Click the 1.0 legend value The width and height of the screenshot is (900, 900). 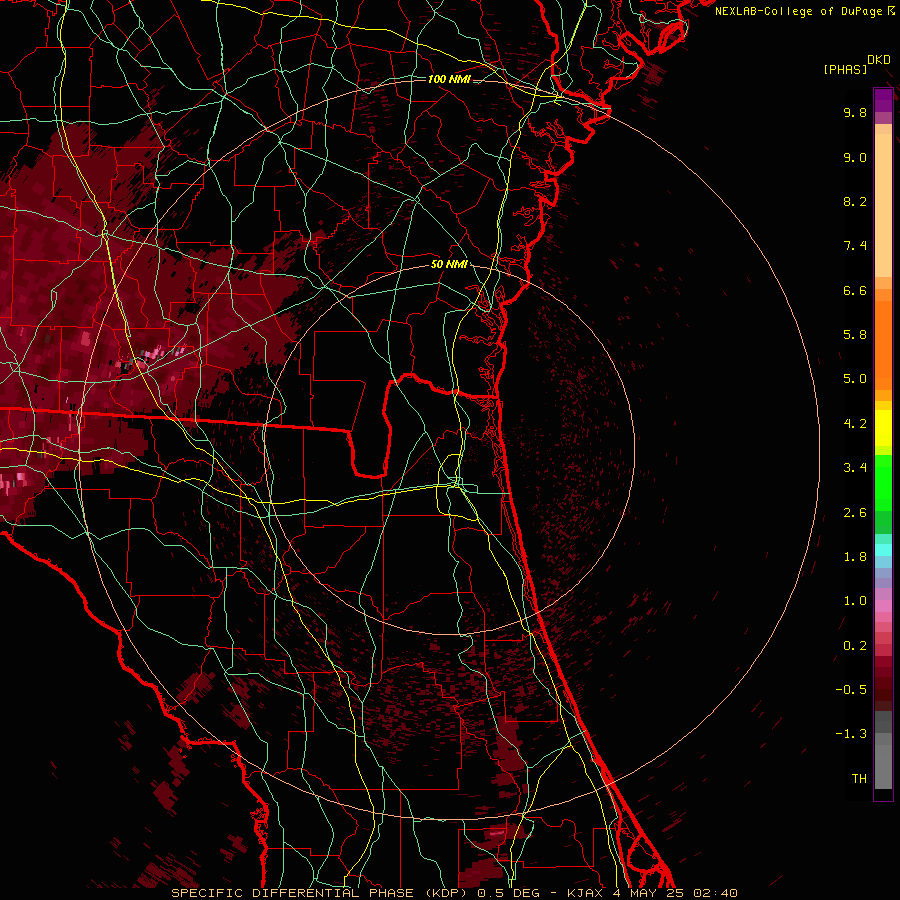click(855, 601)
